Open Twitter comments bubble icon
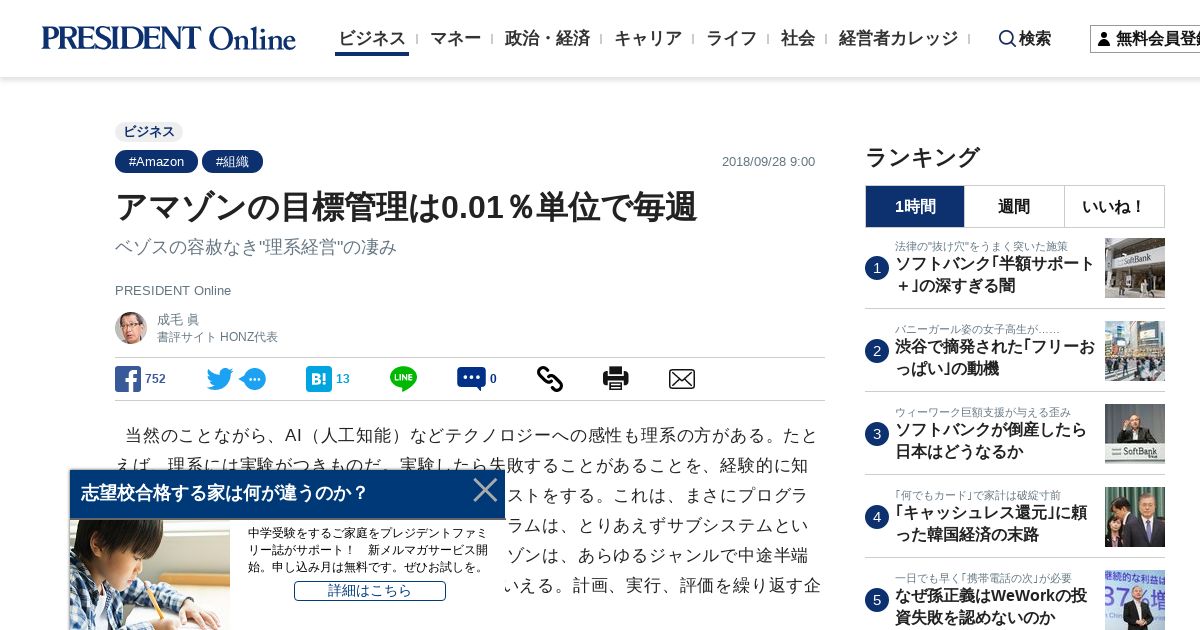This screenshot has width=1200, height=630. (x=253, y=379)
